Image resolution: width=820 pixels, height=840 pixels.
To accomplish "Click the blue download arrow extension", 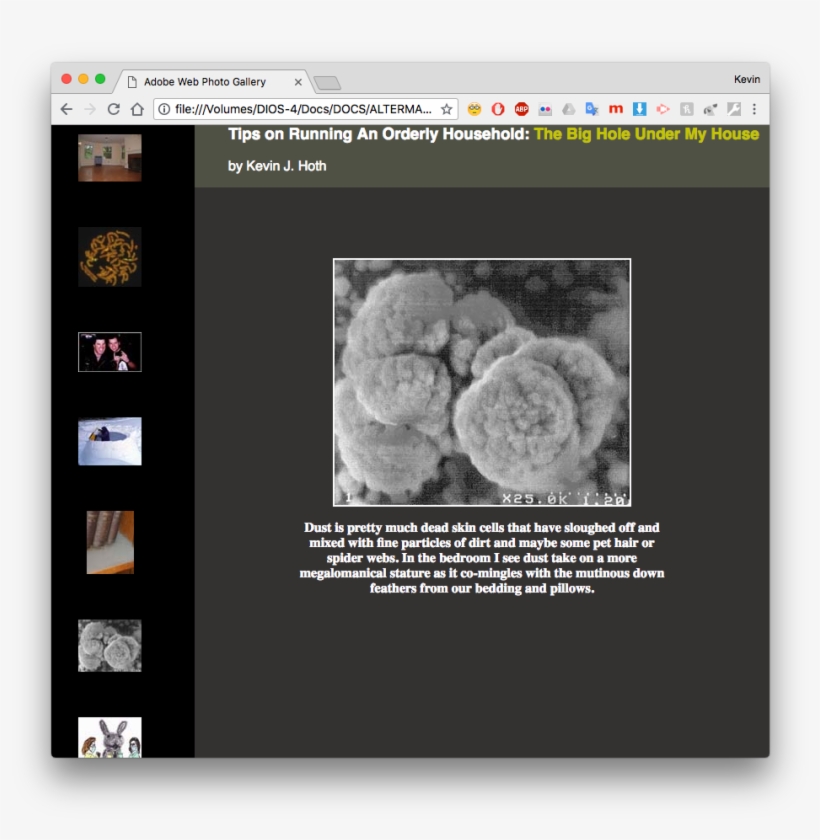I will 639,109.
